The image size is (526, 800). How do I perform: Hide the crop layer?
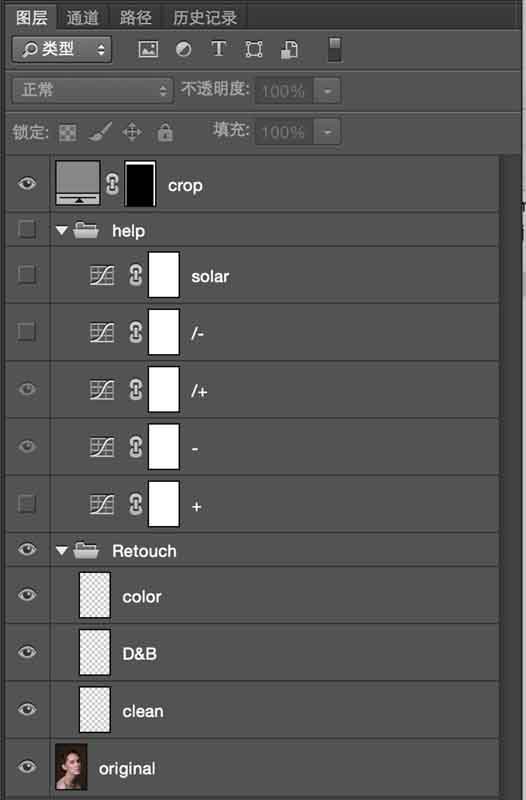27,184
